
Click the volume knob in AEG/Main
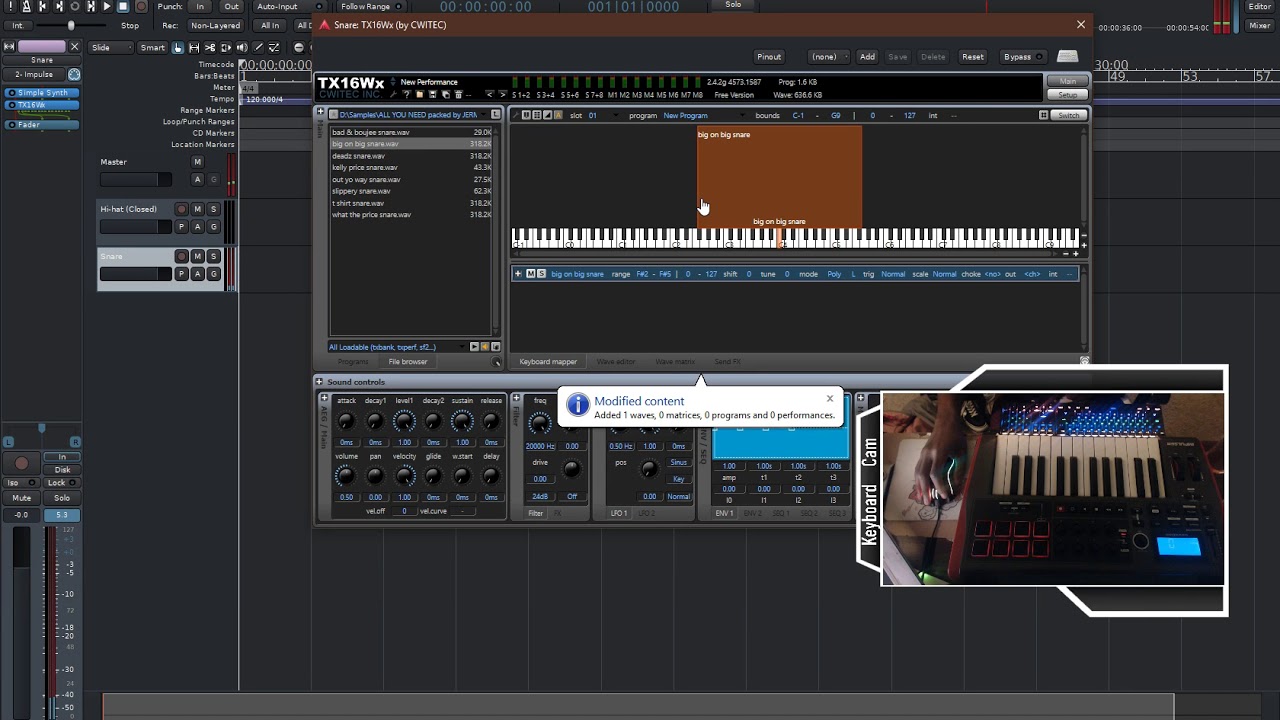click(346, 477)
